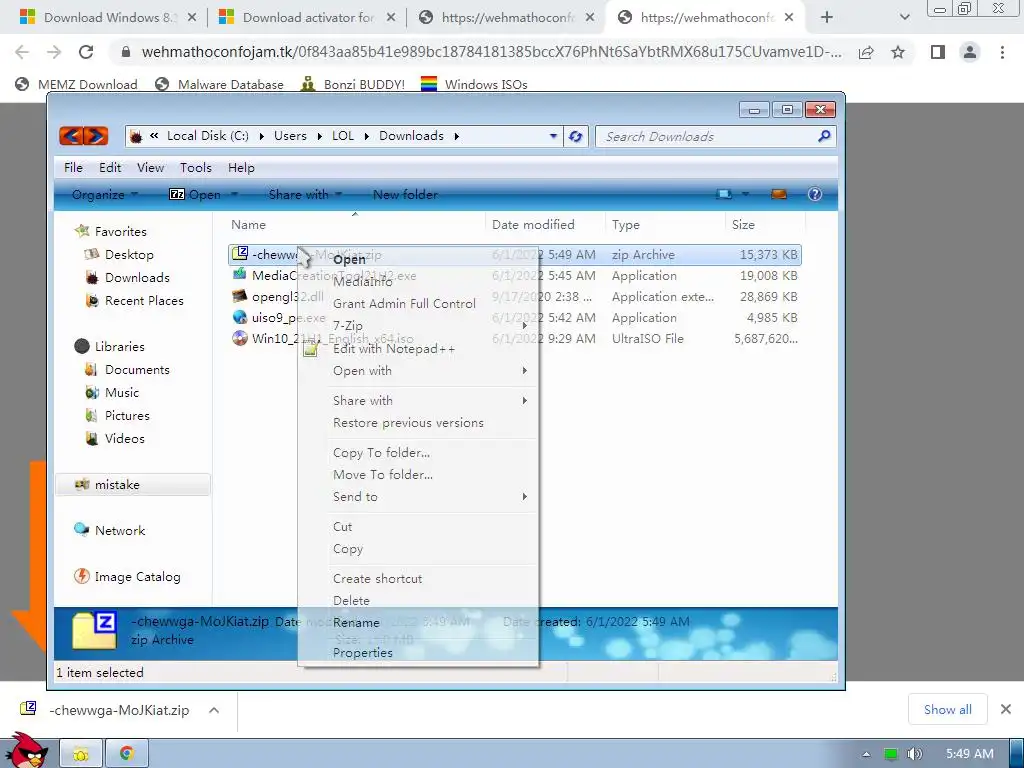Expand the Organize dropdown
The width and height of the screenshot is (1024, 768).
(x=104, y=195)
